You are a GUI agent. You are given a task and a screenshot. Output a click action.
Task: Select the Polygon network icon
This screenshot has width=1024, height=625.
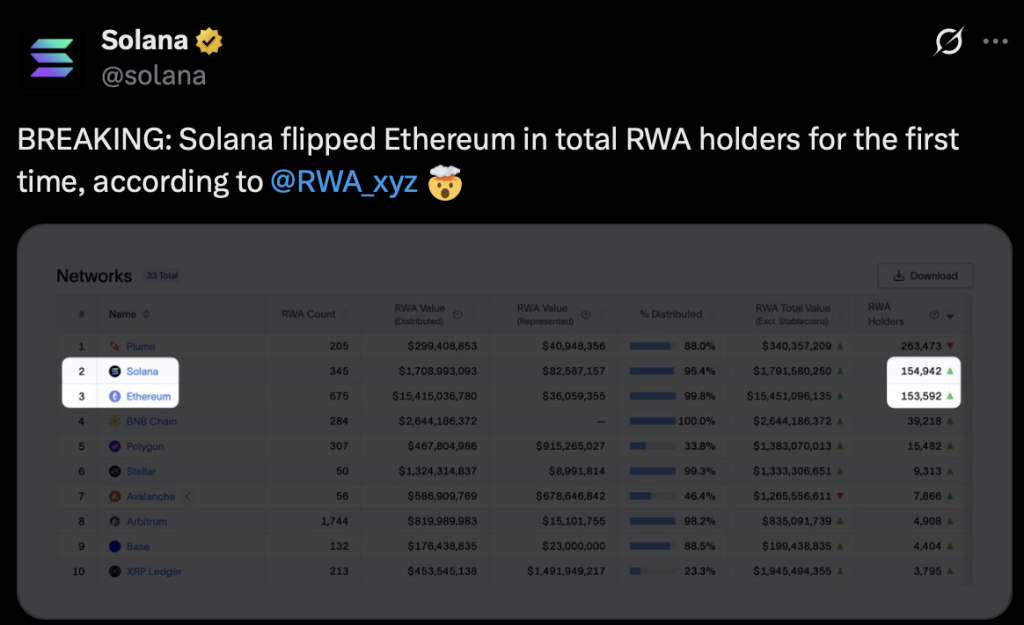point(115,446)
